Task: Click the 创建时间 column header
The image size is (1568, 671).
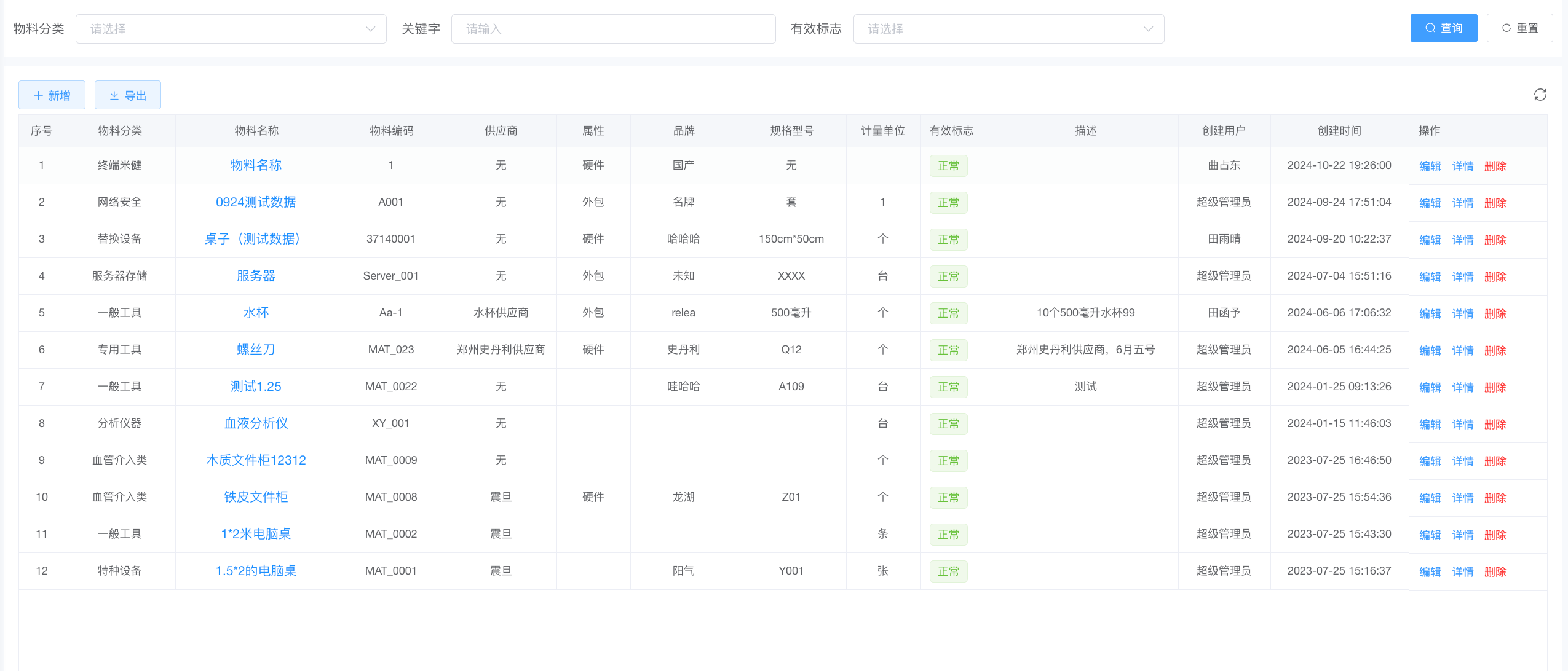Action: pyautogui.click(x=1339, y=131)
